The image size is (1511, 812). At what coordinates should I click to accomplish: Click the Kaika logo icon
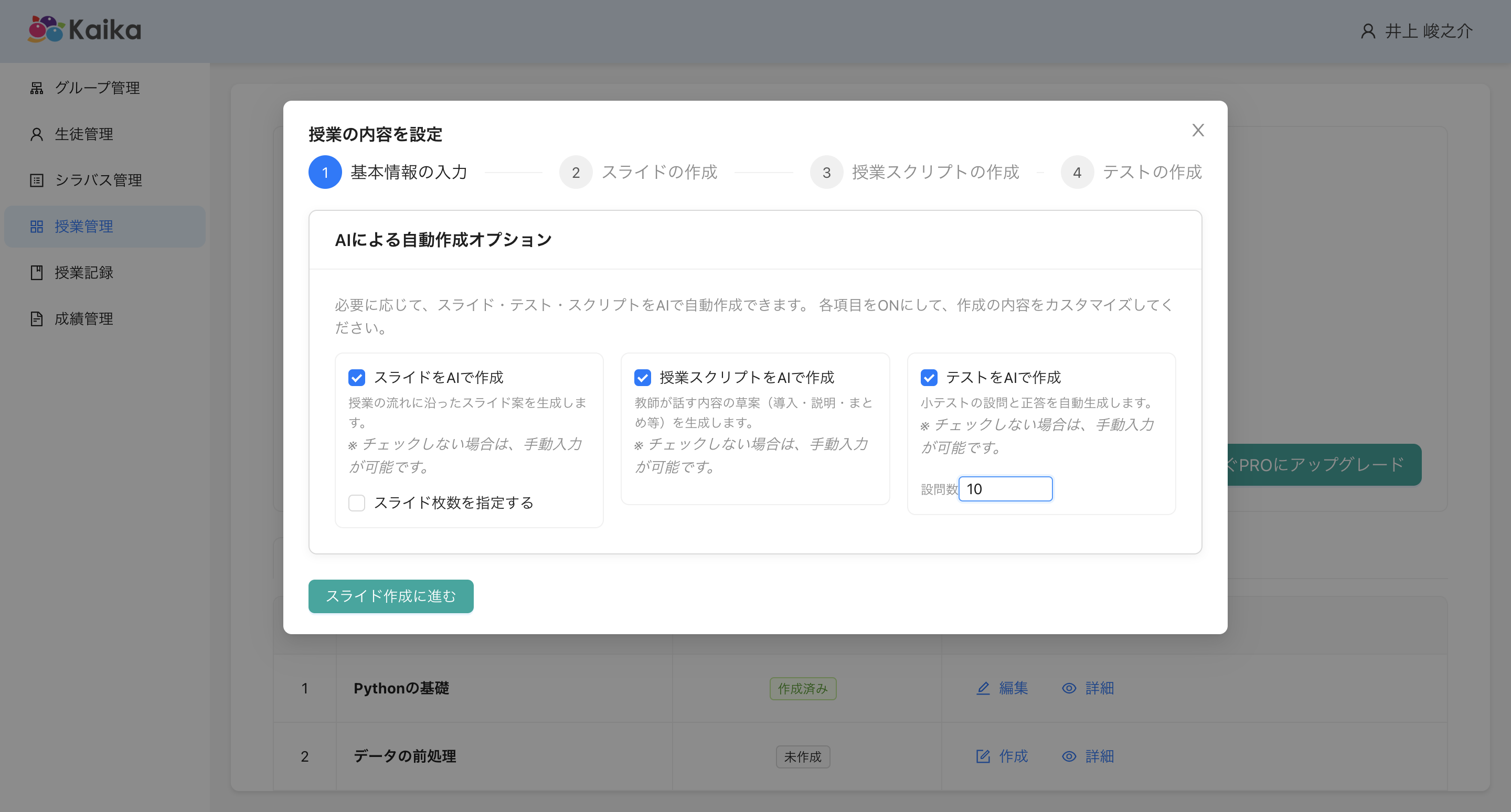[x=46, y=29]
